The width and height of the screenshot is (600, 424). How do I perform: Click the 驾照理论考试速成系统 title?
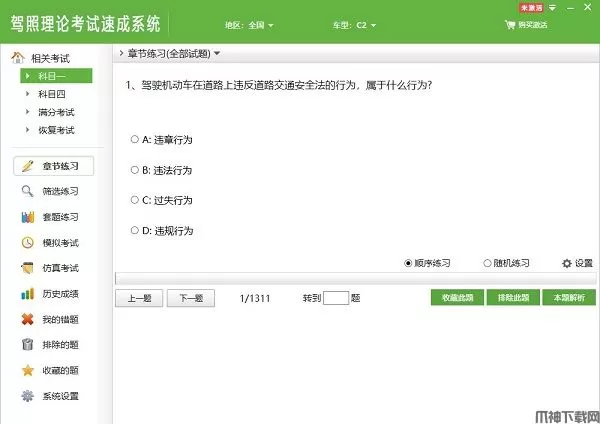coord(85,24)
